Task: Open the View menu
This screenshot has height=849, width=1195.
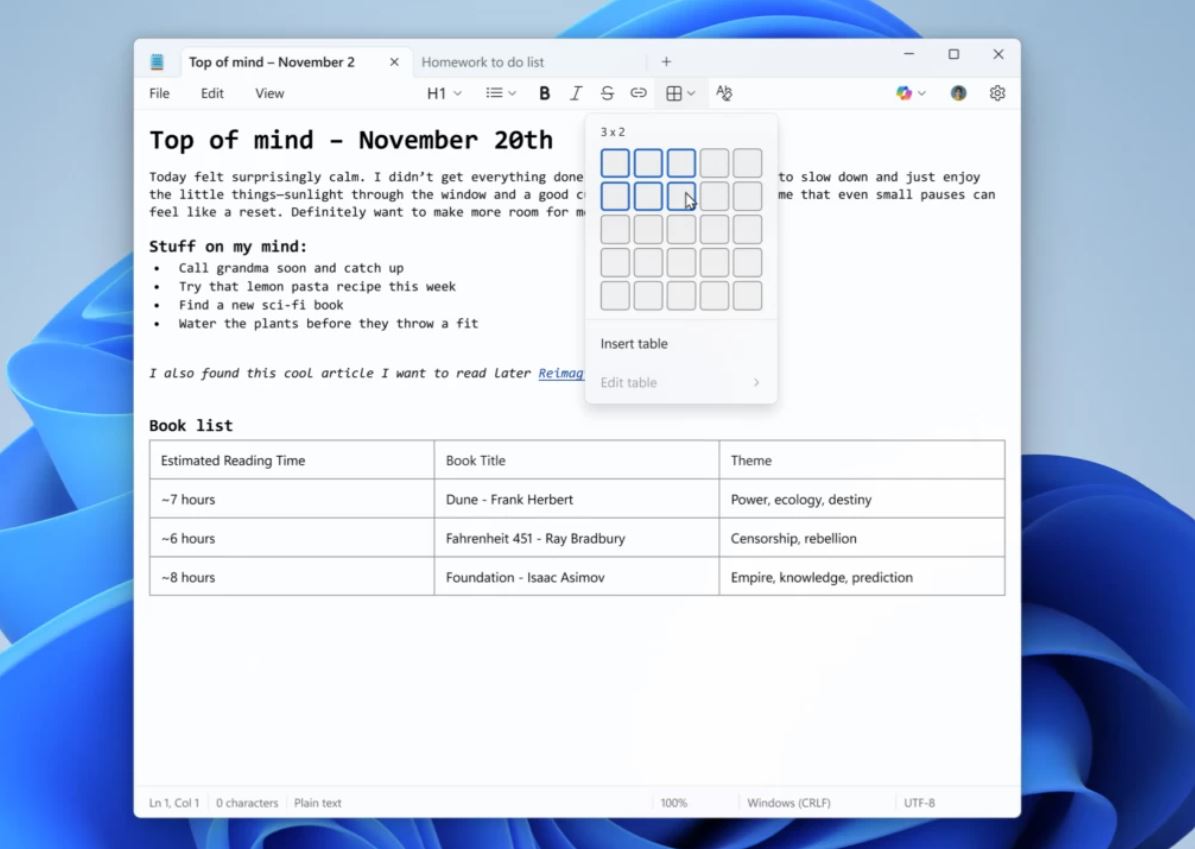Action: click(269, 93)
